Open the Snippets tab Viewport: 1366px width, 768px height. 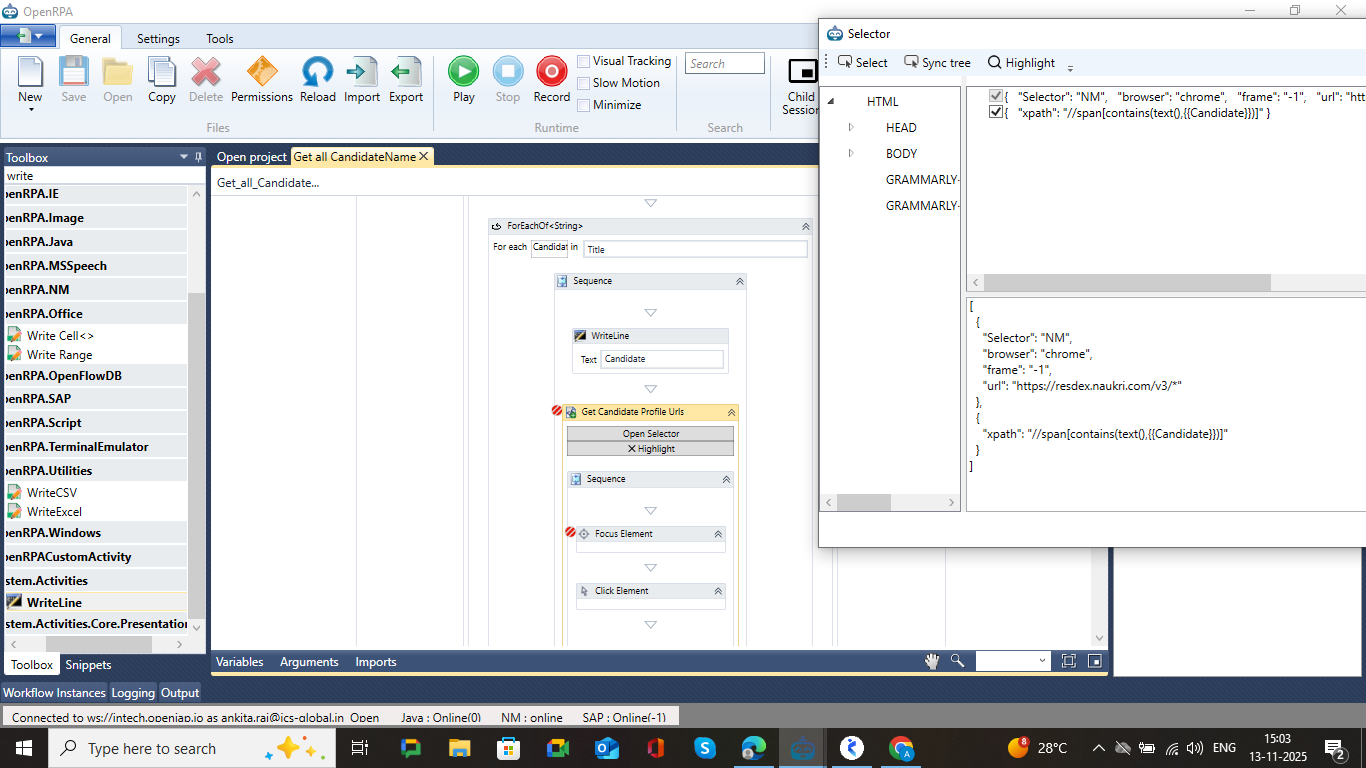[x=88, y=665]
